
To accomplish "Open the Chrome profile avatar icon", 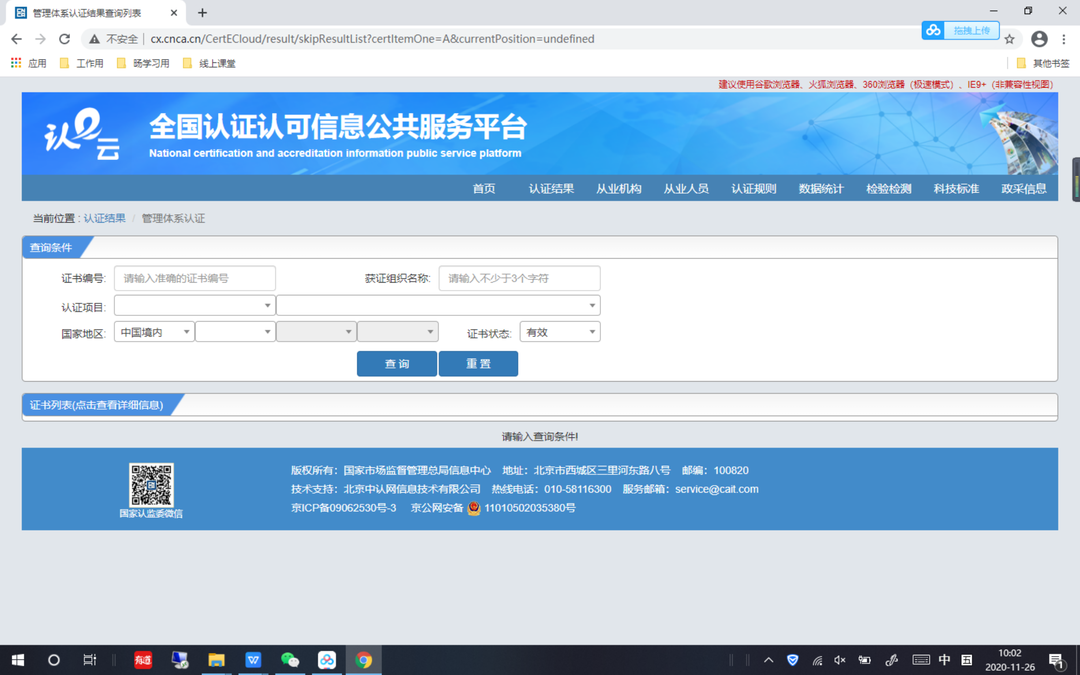I will pyautogui.click(x=1039, y=39).
